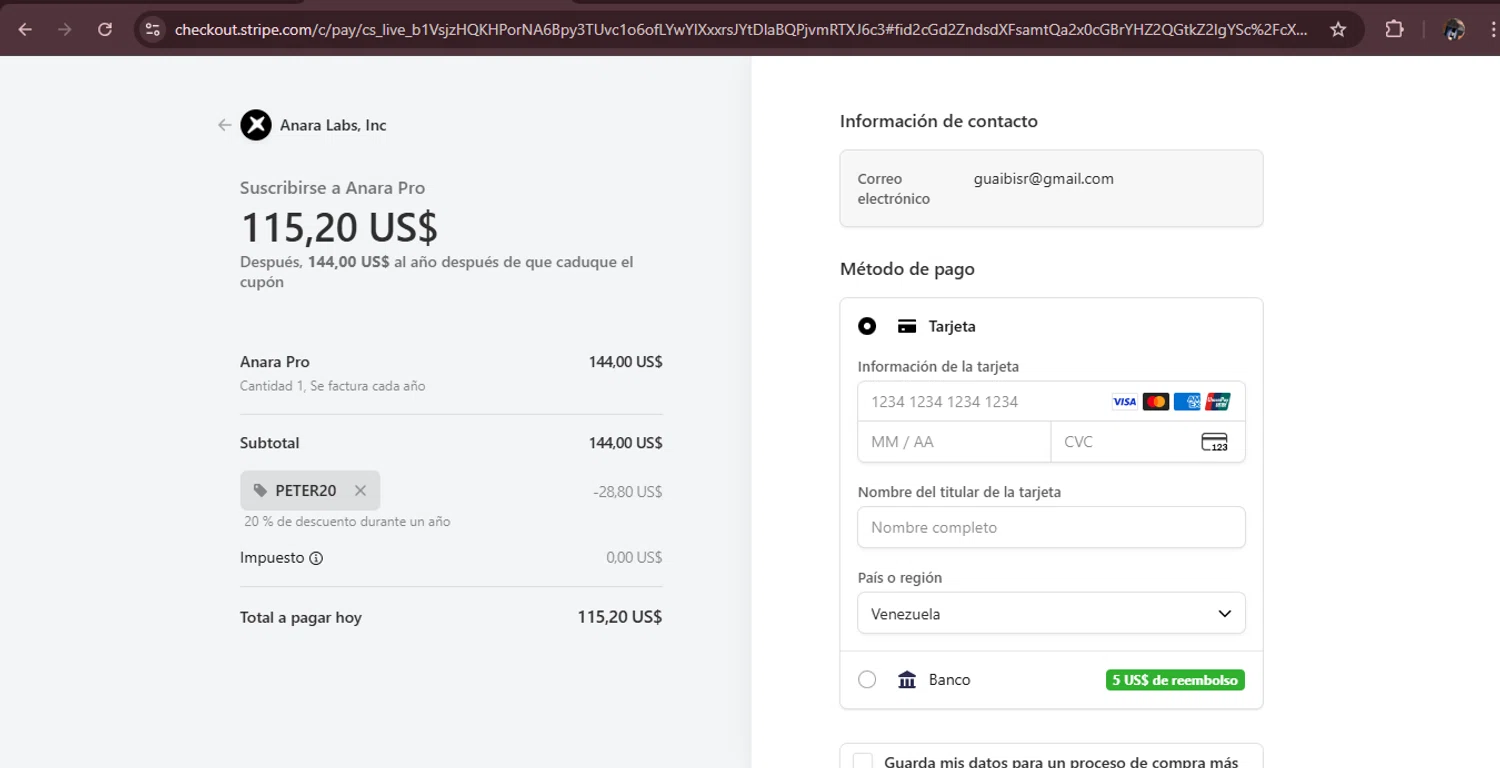Viewport: 1500px width, 768px height.
Task: Click the CVC card hint icon
Action: (x=1214, y=442)
